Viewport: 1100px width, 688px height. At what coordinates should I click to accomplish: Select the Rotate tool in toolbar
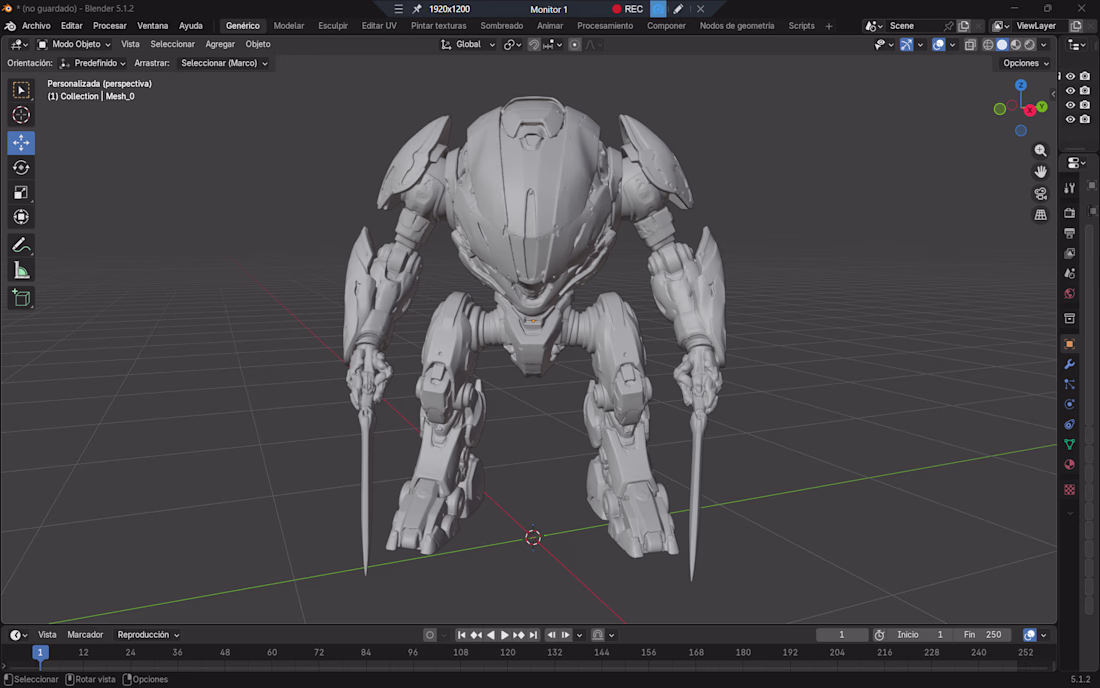click(21, 168)
